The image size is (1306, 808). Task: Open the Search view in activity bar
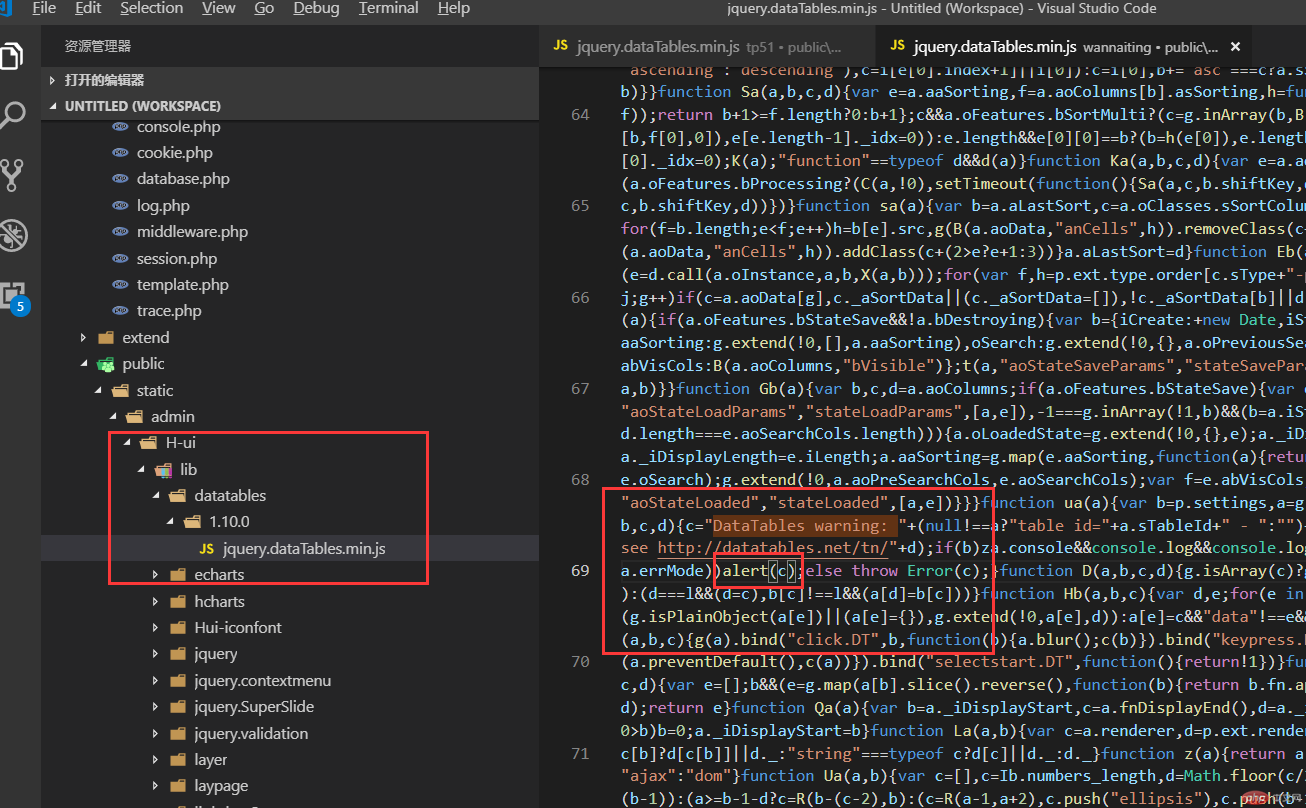click(12, 114)
